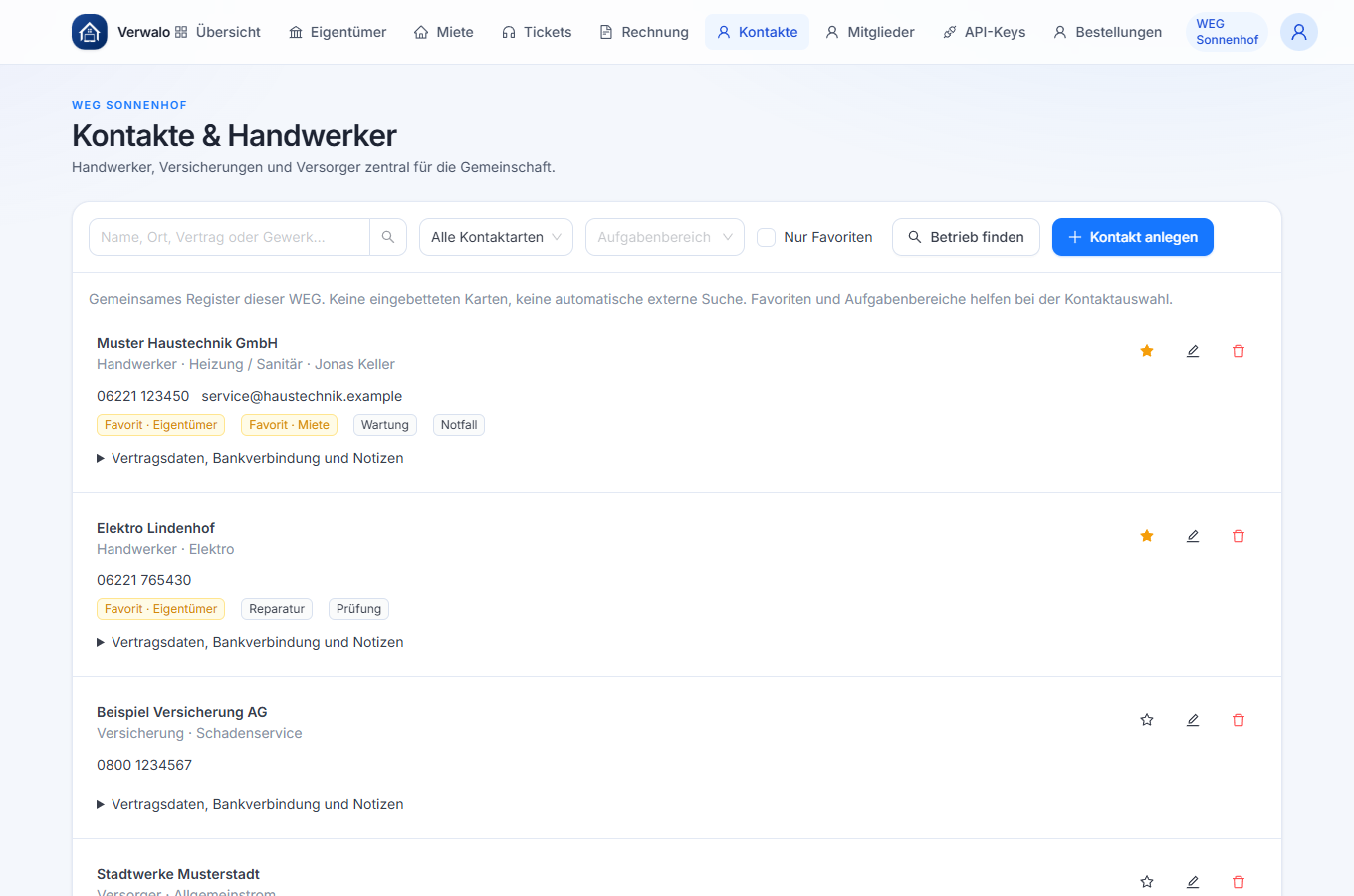Image resolution: width=1354 pixels, height=896 pixels.
Task: Click the service@haustechnik.example email
Action: [302, 396]
